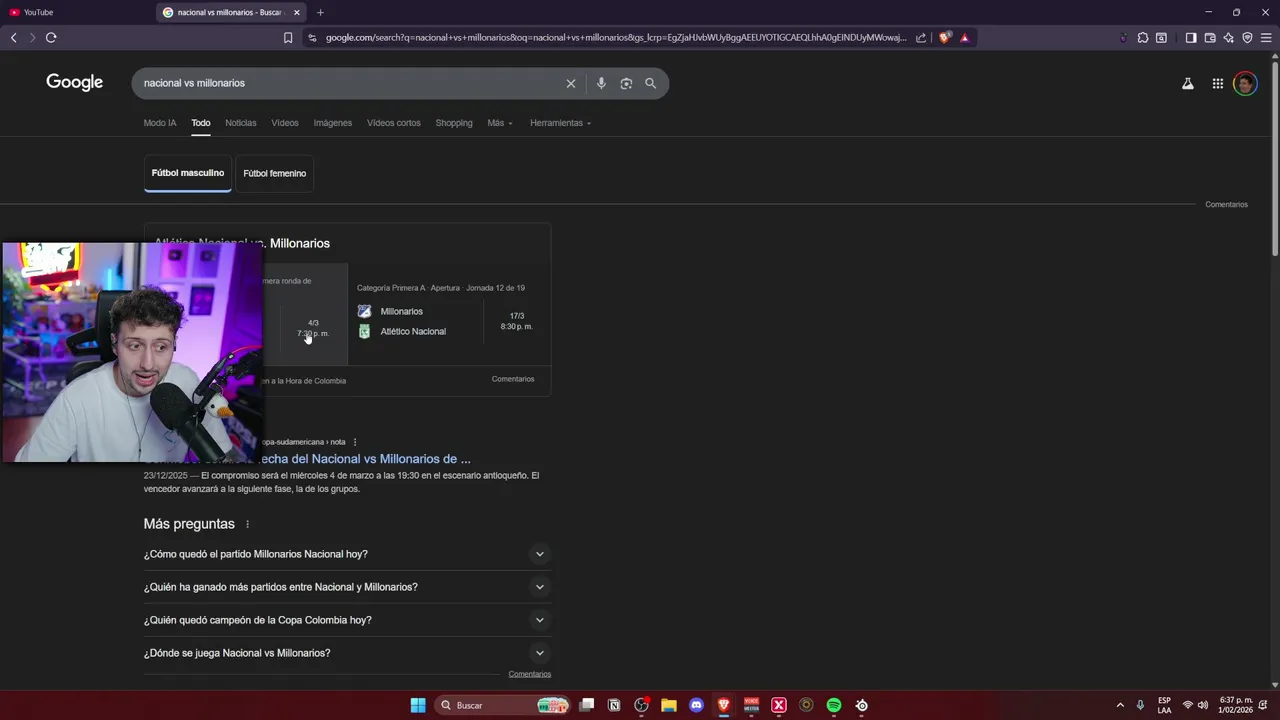Bookmark this page in the address bar
This screenshot has height=720, width=1280.
[x=288, y=38]
